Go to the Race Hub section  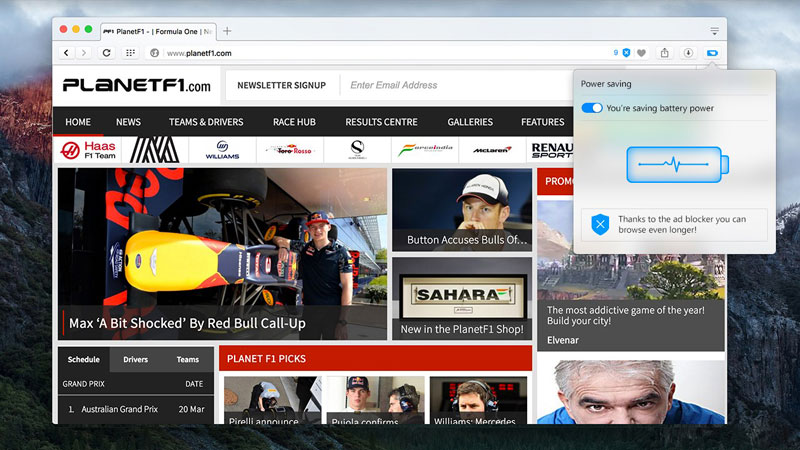pos(294,122)
